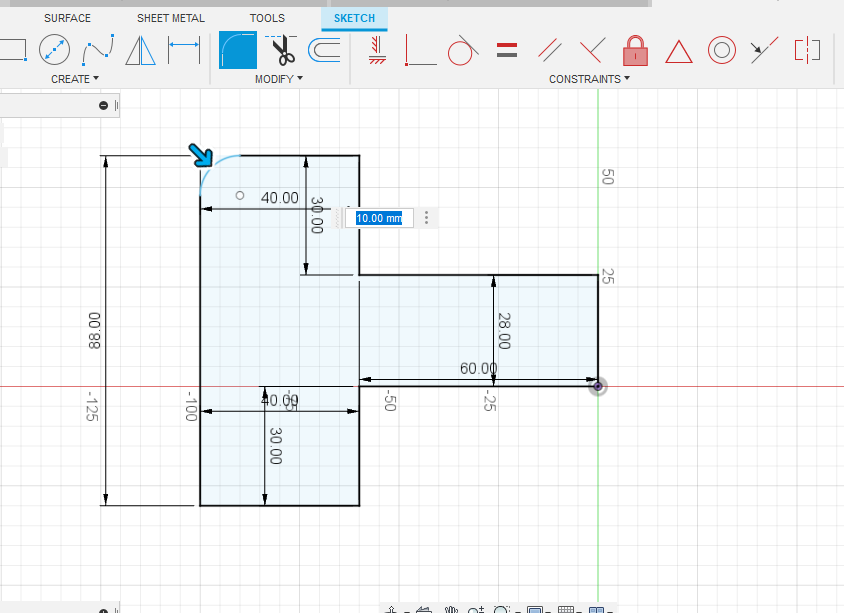
Task: Open fillet radius options three-dot menu
Action: click(x=427, y=218)
